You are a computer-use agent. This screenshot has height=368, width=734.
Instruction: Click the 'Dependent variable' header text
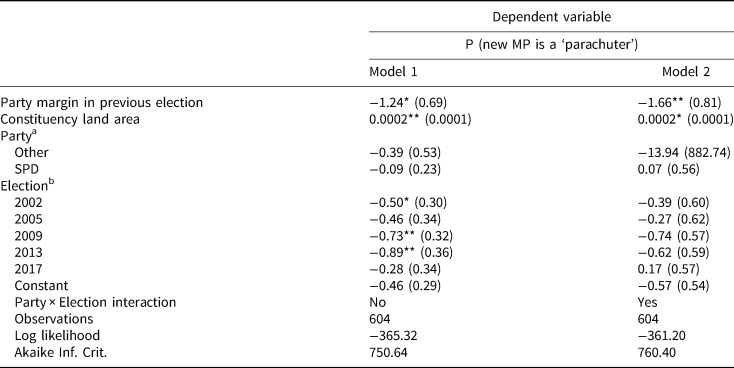551,17
